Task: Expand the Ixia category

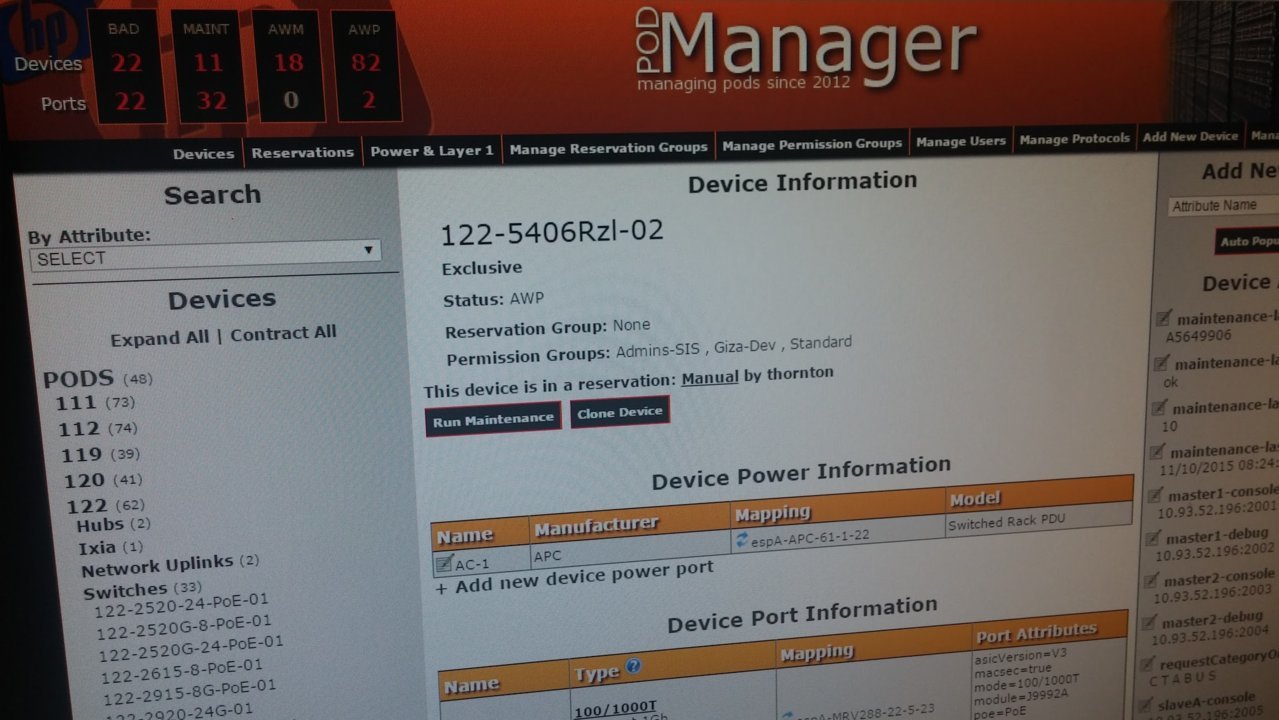Action: (x=98, y=549)
